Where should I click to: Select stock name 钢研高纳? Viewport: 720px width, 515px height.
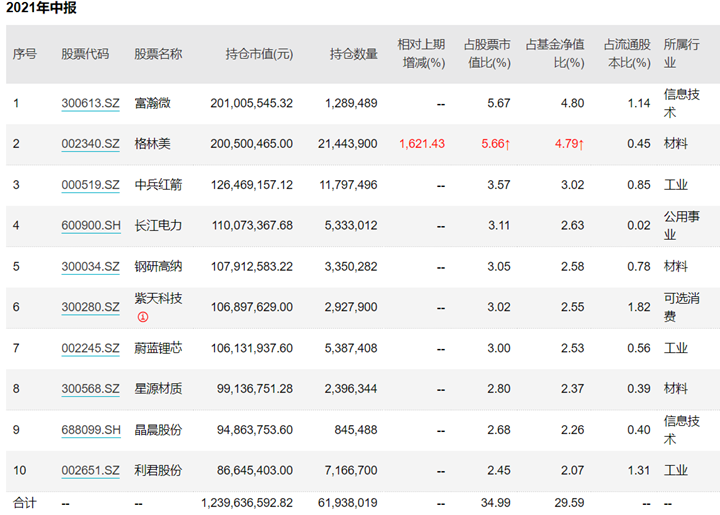point(158,267)
